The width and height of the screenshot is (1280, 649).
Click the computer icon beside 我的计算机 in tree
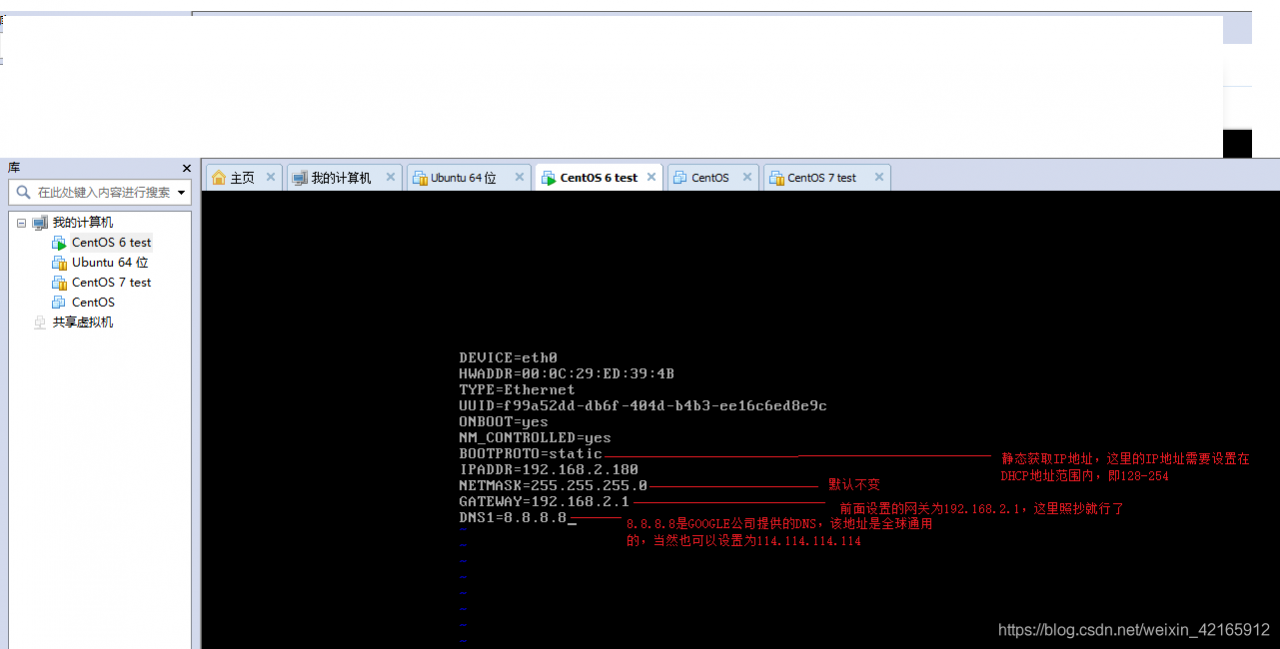tap(40, 223)
